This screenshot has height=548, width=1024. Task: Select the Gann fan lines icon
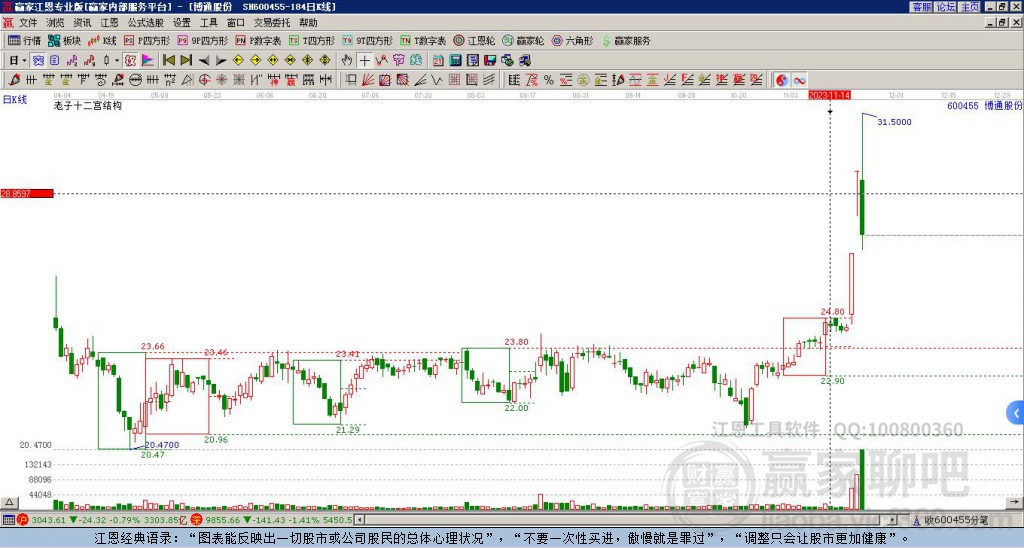[x=367, y=80]
